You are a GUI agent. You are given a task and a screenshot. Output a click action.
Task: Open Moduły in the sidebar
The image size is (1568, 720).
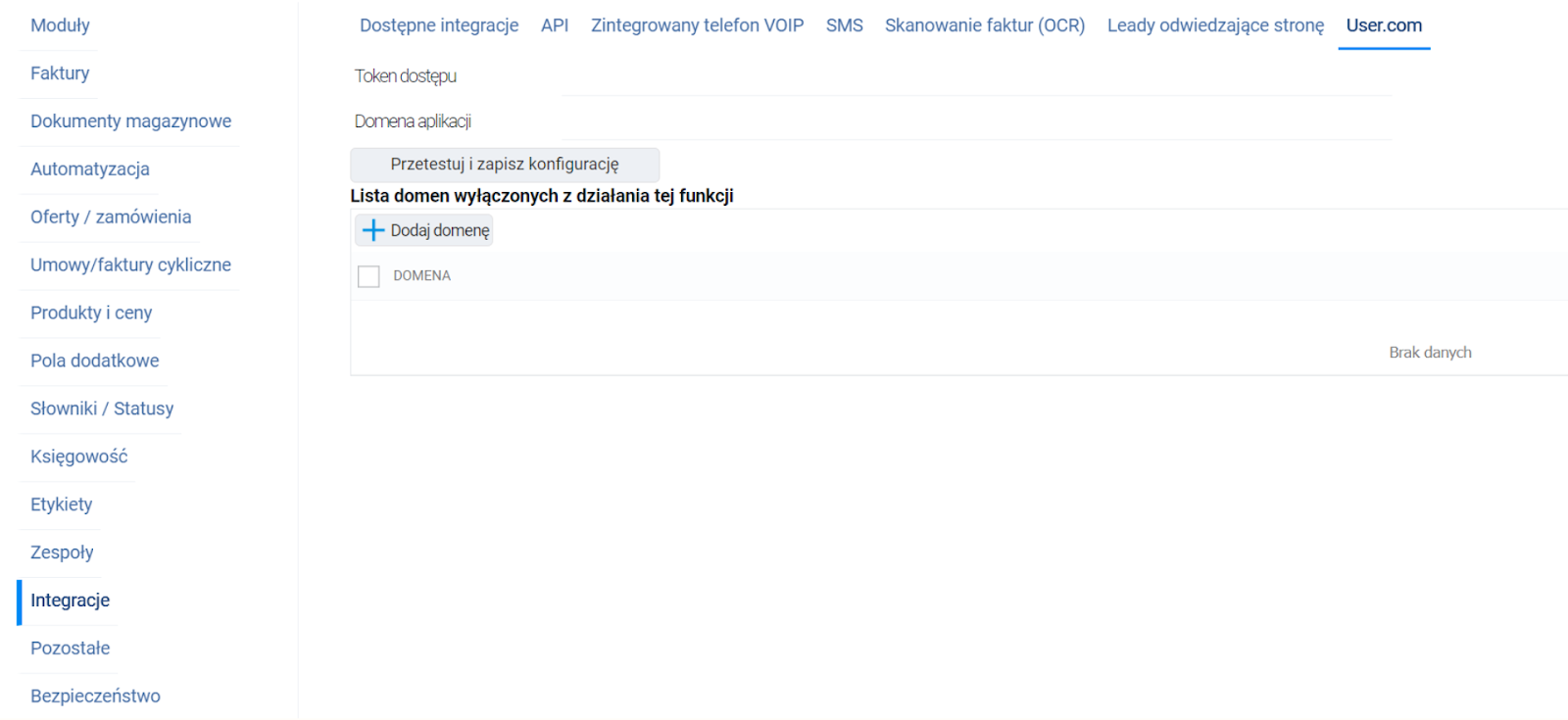tap(60, 25)
